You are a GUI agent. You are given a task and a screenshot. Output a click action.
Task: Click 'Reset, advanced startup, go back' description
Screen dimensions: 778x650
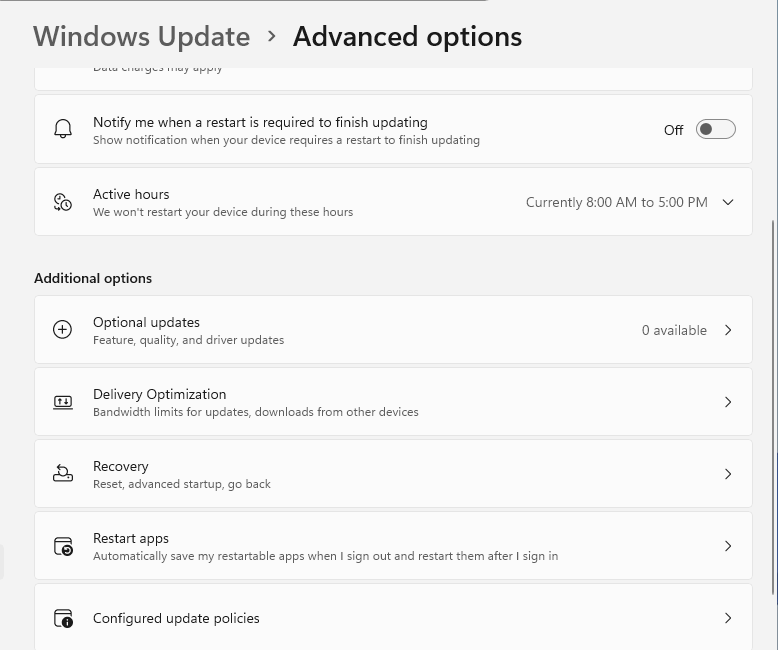[182, 484]
